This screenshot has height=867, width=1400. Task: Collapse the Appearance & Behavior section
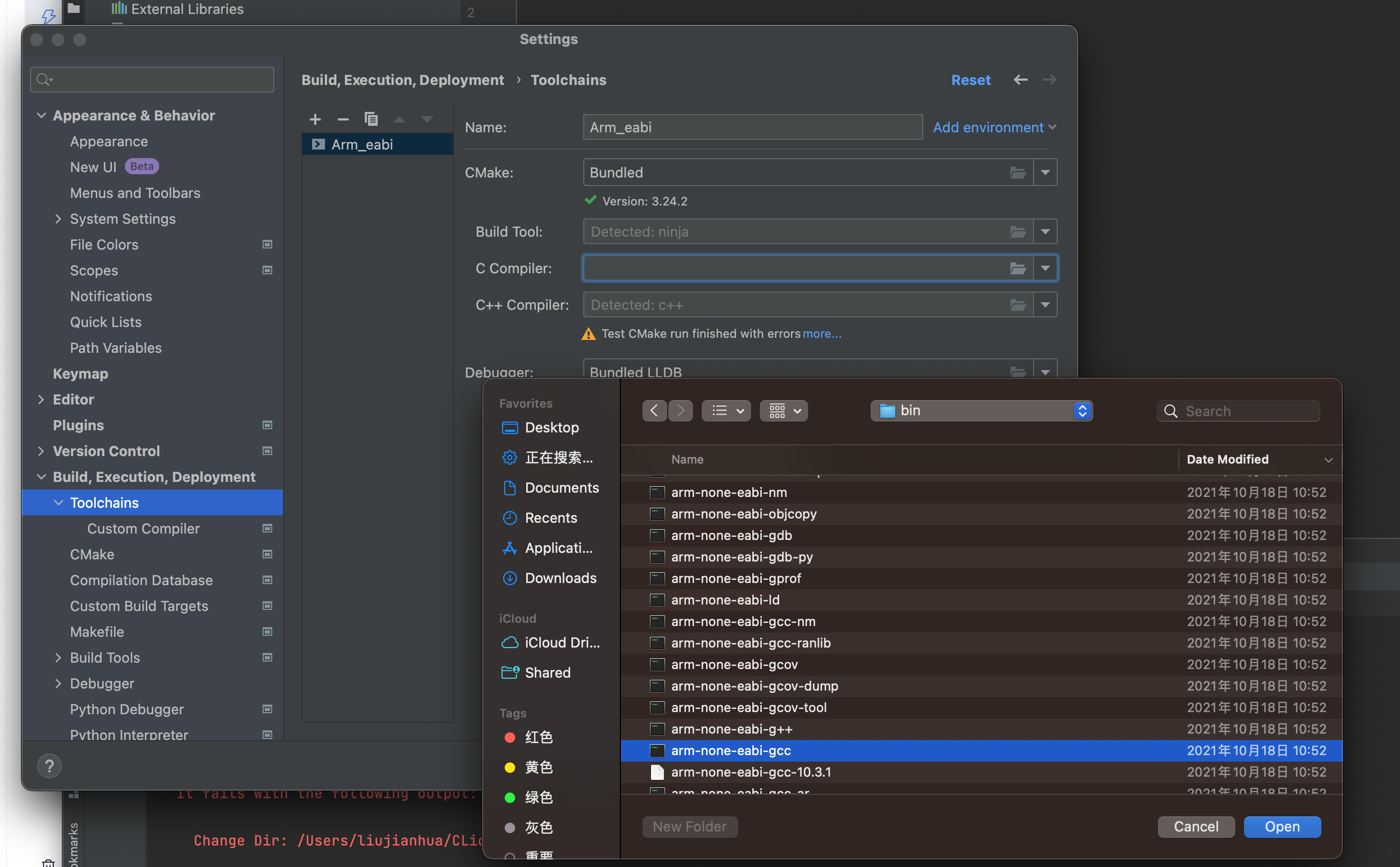(41, 115)
